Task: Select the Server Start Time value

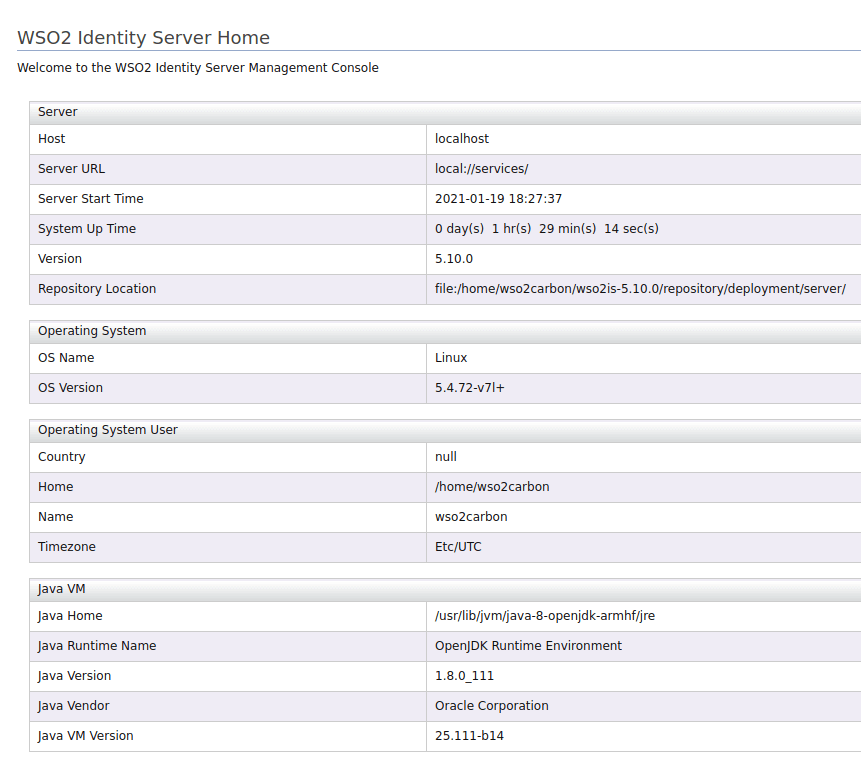Action: [x=498, y=199]
